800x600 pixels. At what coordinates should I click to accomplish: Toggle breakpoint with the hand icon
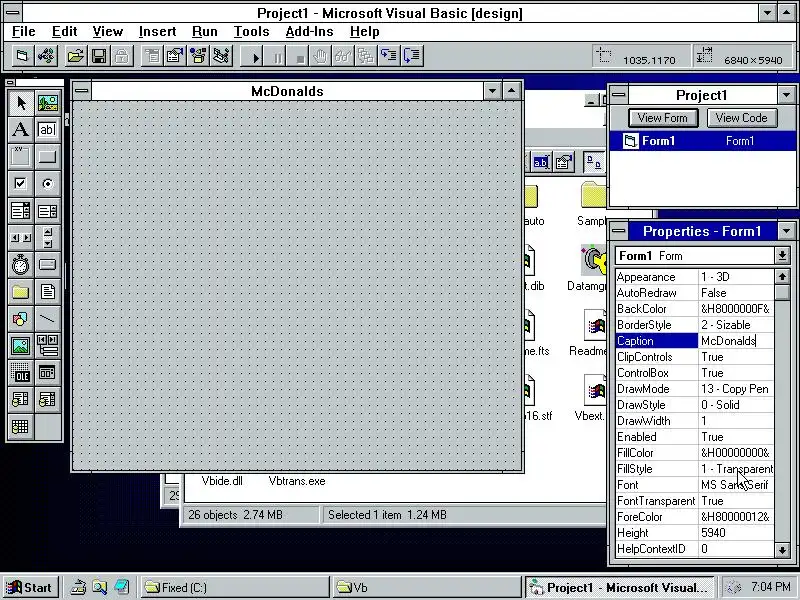coord(320,56)
